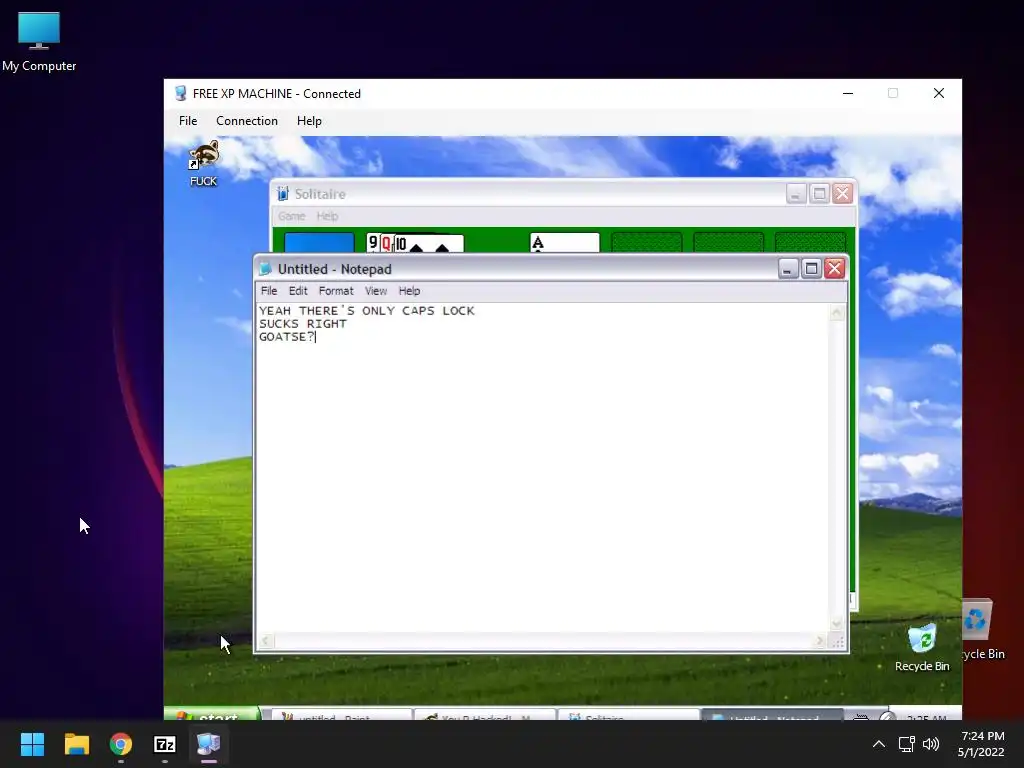Open the Connection menu
Viewport: 1024px width, 768px height.
pos(247,121)
